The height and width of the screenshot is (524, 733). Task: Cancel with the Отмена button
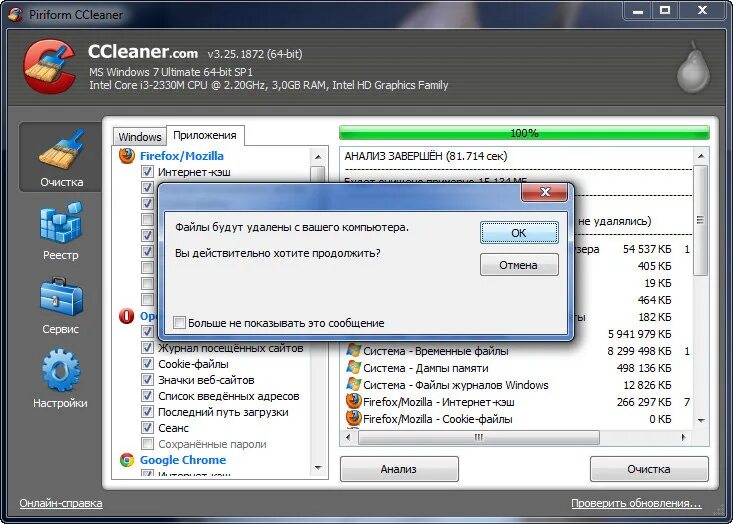pyautogui.click(x=519, y=265)
